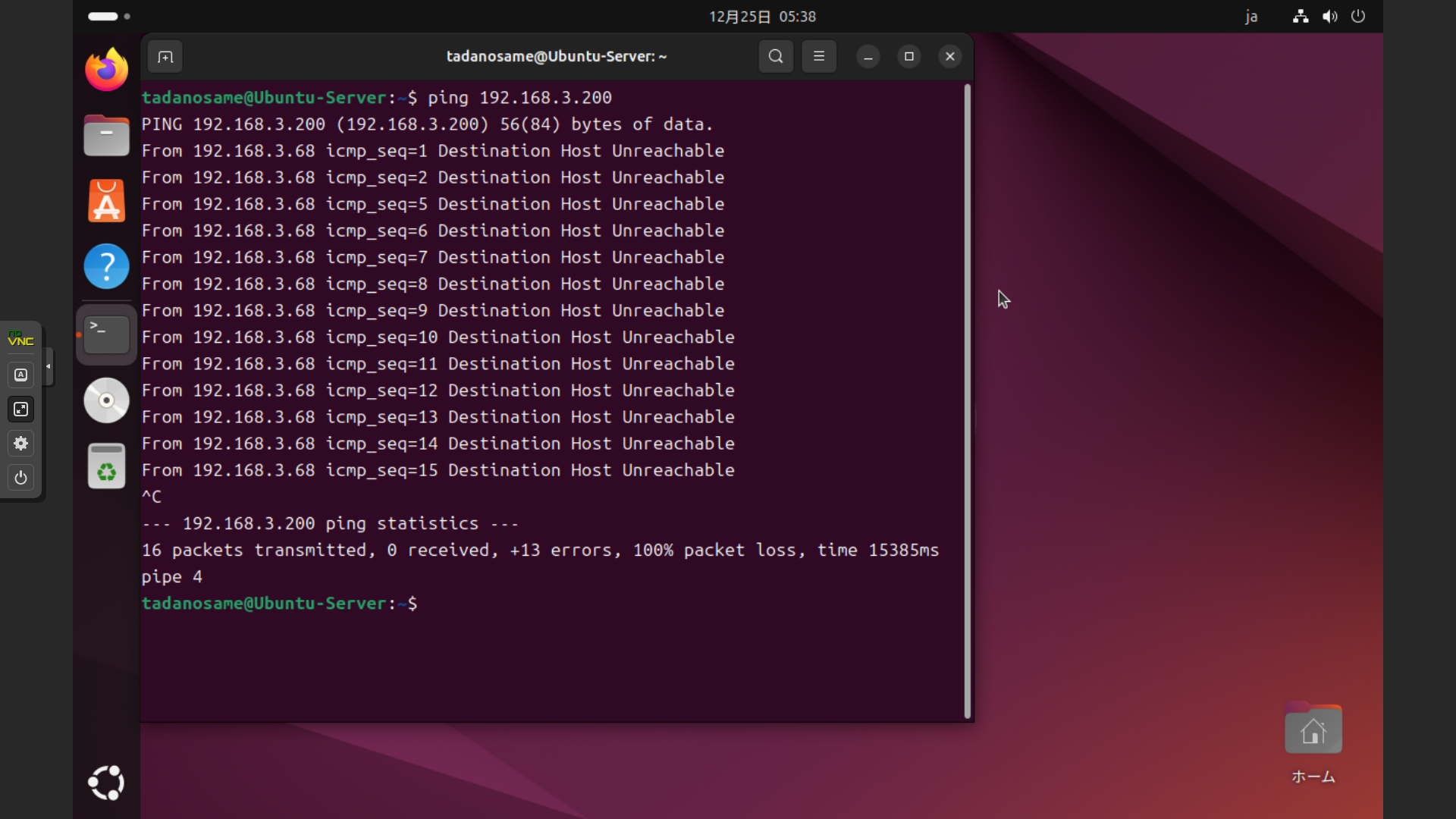This screenshot has height=819, width=1456.
Task: Click noVNC disconnect power button
Action: point(21,478)
